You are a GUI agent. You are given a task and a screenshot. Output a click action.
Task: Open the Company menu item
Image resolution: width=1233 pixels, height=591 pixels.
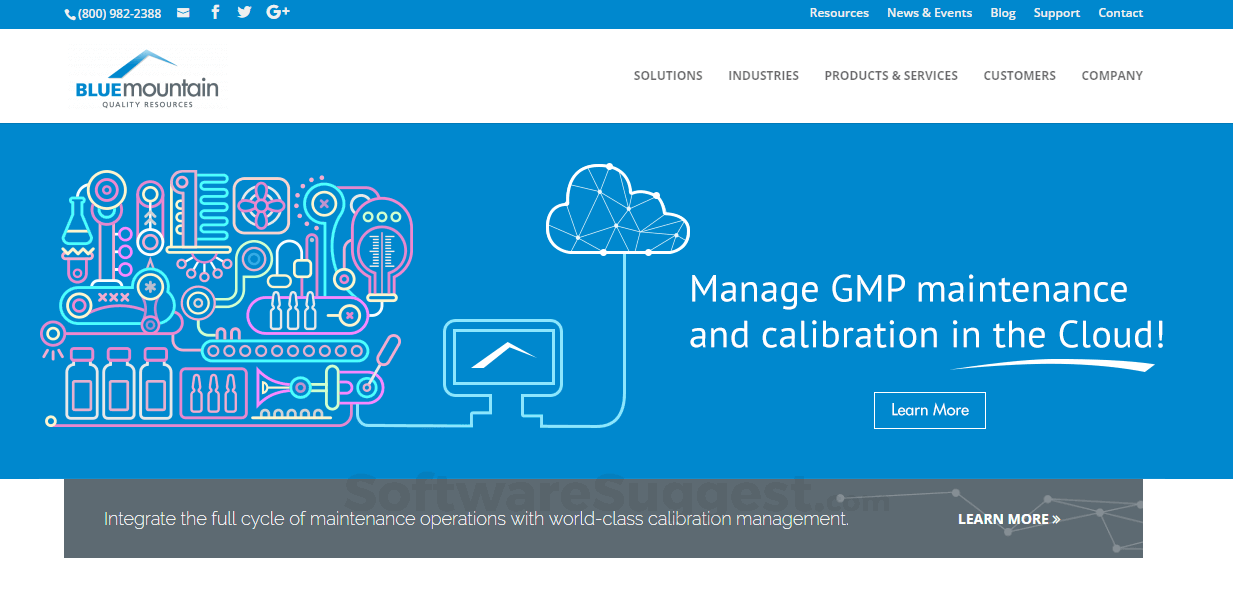(x=1112, y=76)
